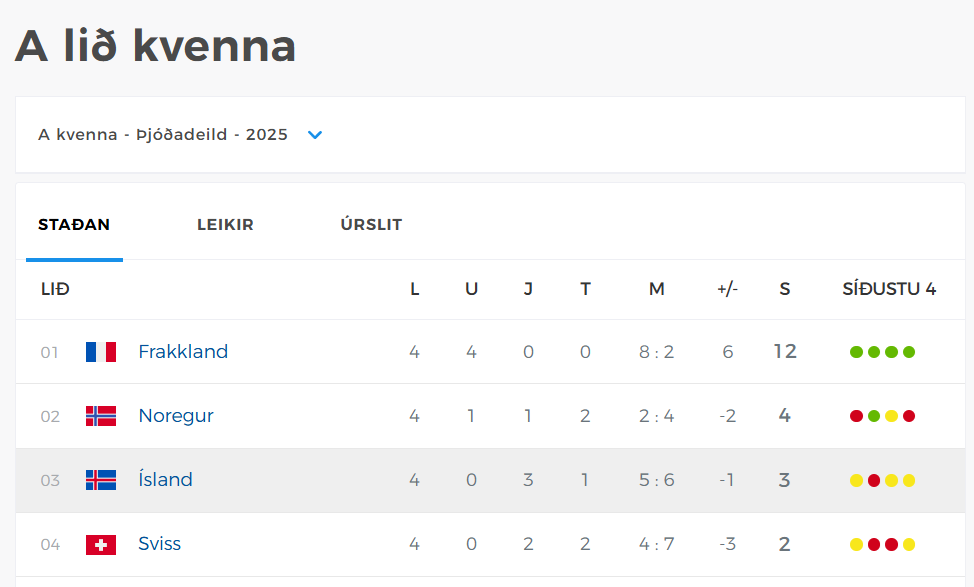Click Ísland's red form dot
The image size is (974, 587).
[874, 480]
